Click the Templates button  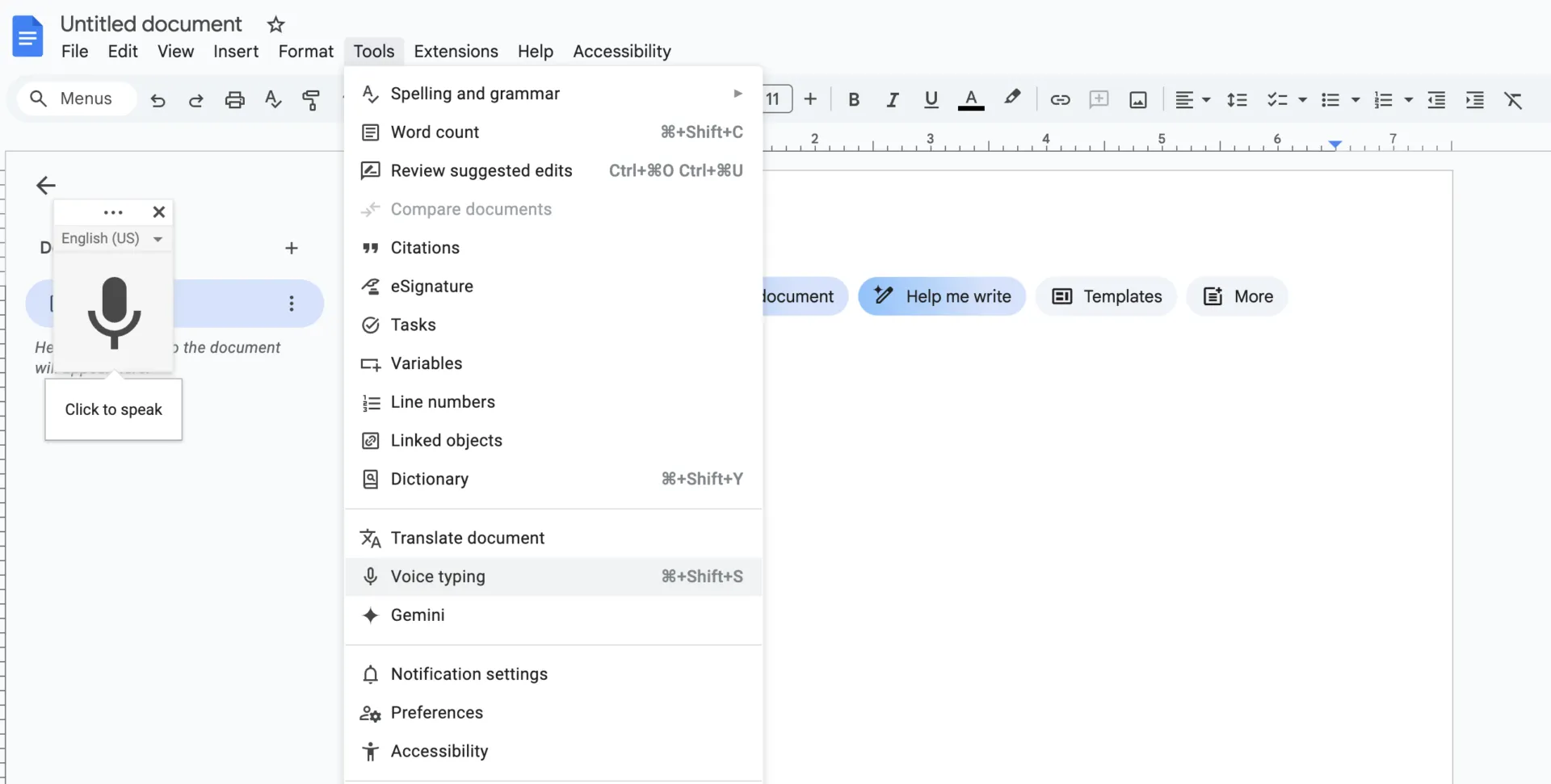click(1107, 296)
